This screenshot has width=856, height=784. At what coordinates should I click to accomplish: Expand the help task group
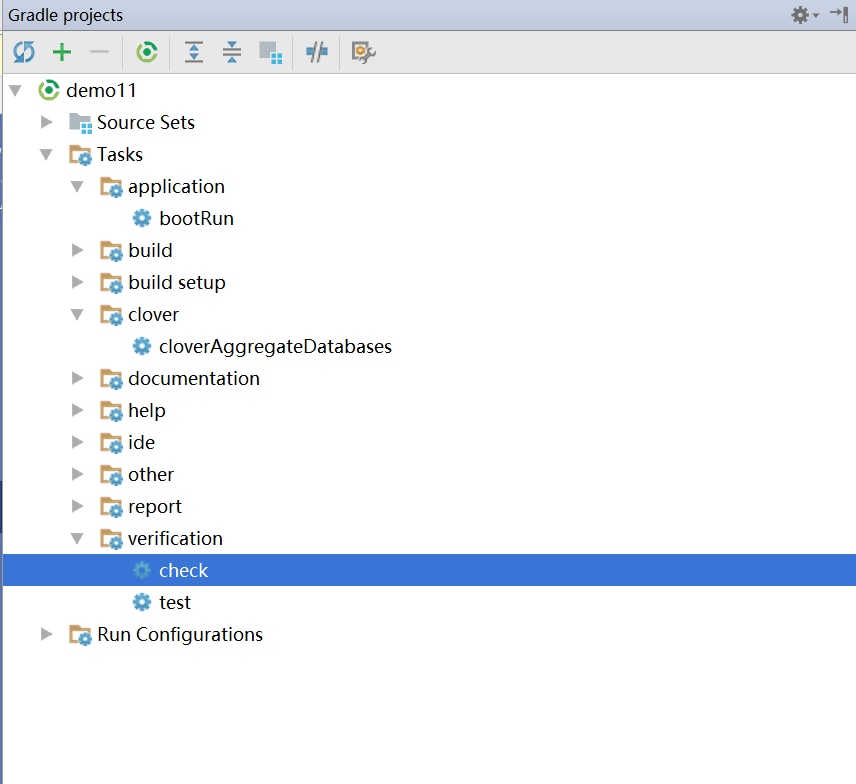click(78, 411)
